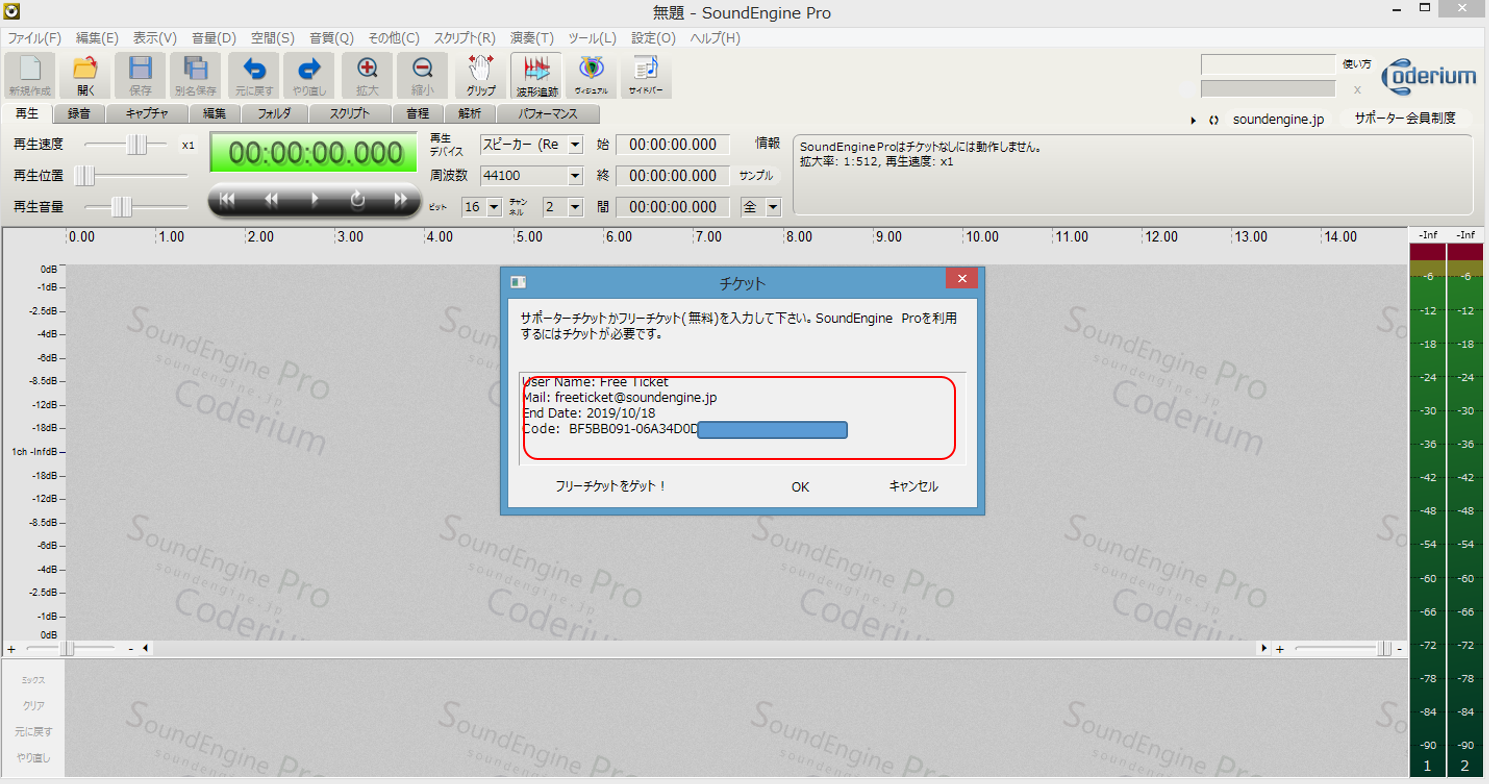Toggle 波形追跡 waveform tracking

click(x=536, y=76)
